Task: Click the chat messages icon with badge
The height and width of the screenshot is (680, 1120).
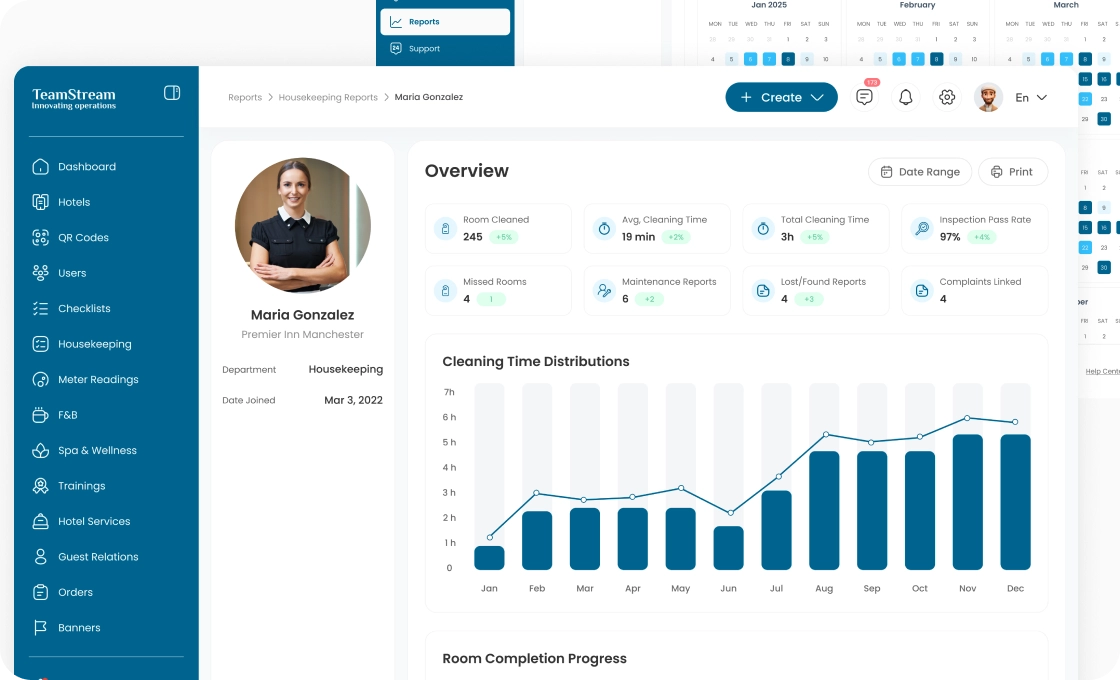Action: [x=865, y=97]
